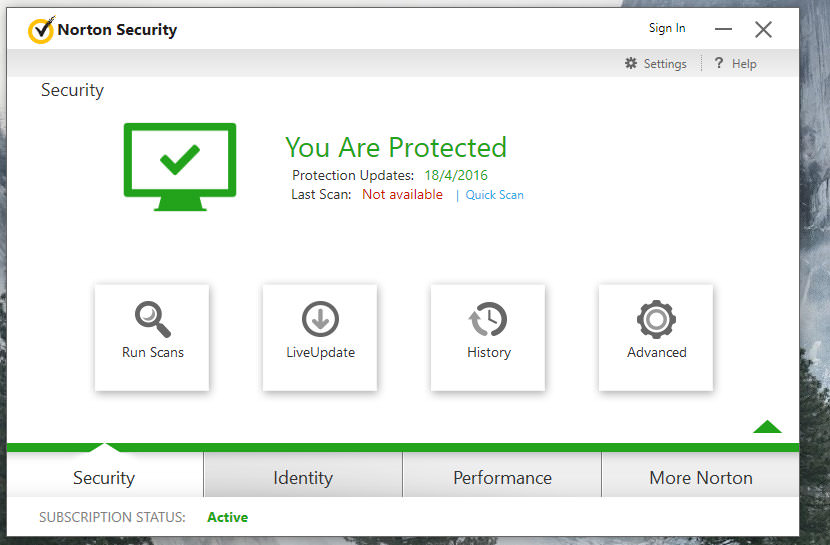Minimize the Norton Security window

click(724, 29)
